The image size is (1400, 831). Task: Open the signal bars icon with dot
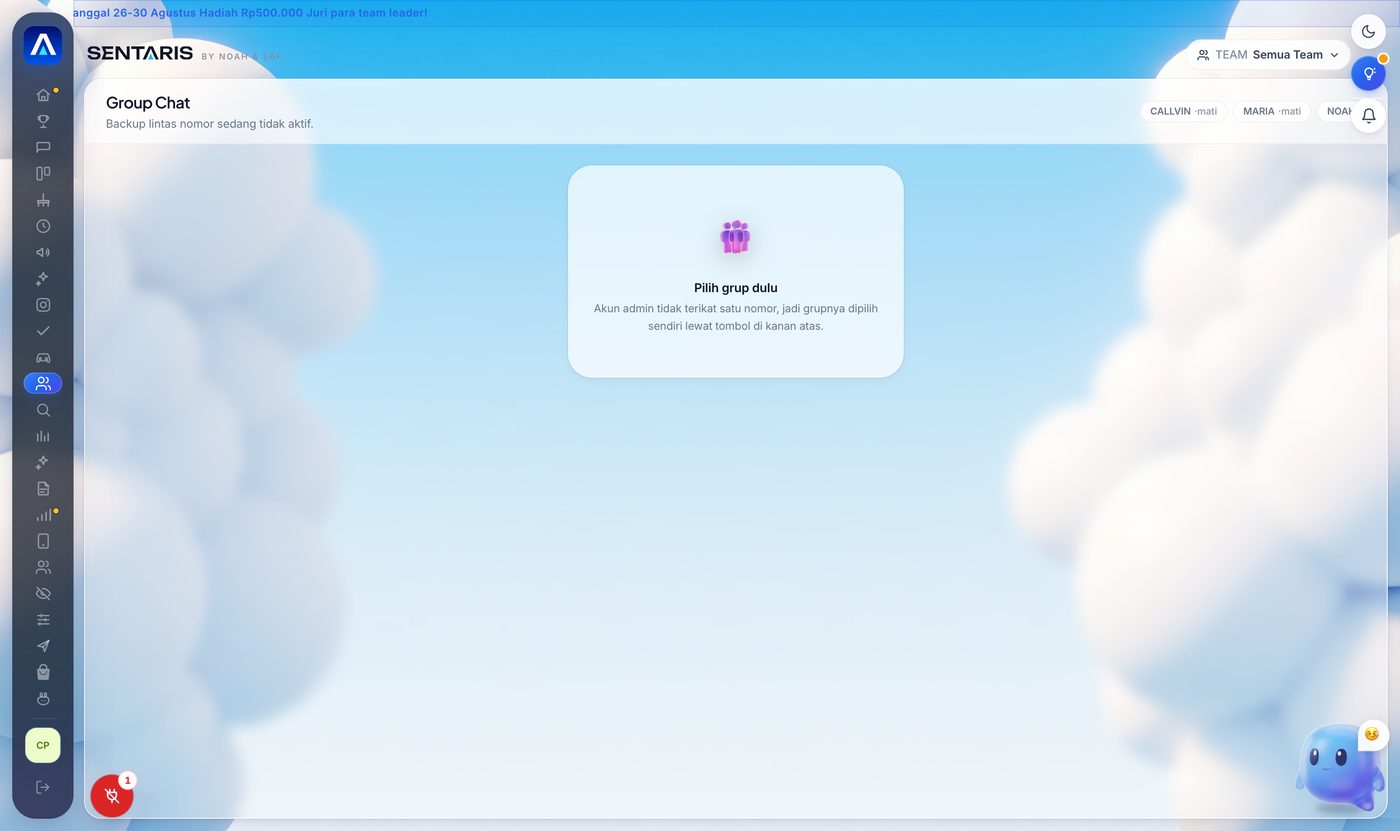pyautogui.click(x=43, y=515)
